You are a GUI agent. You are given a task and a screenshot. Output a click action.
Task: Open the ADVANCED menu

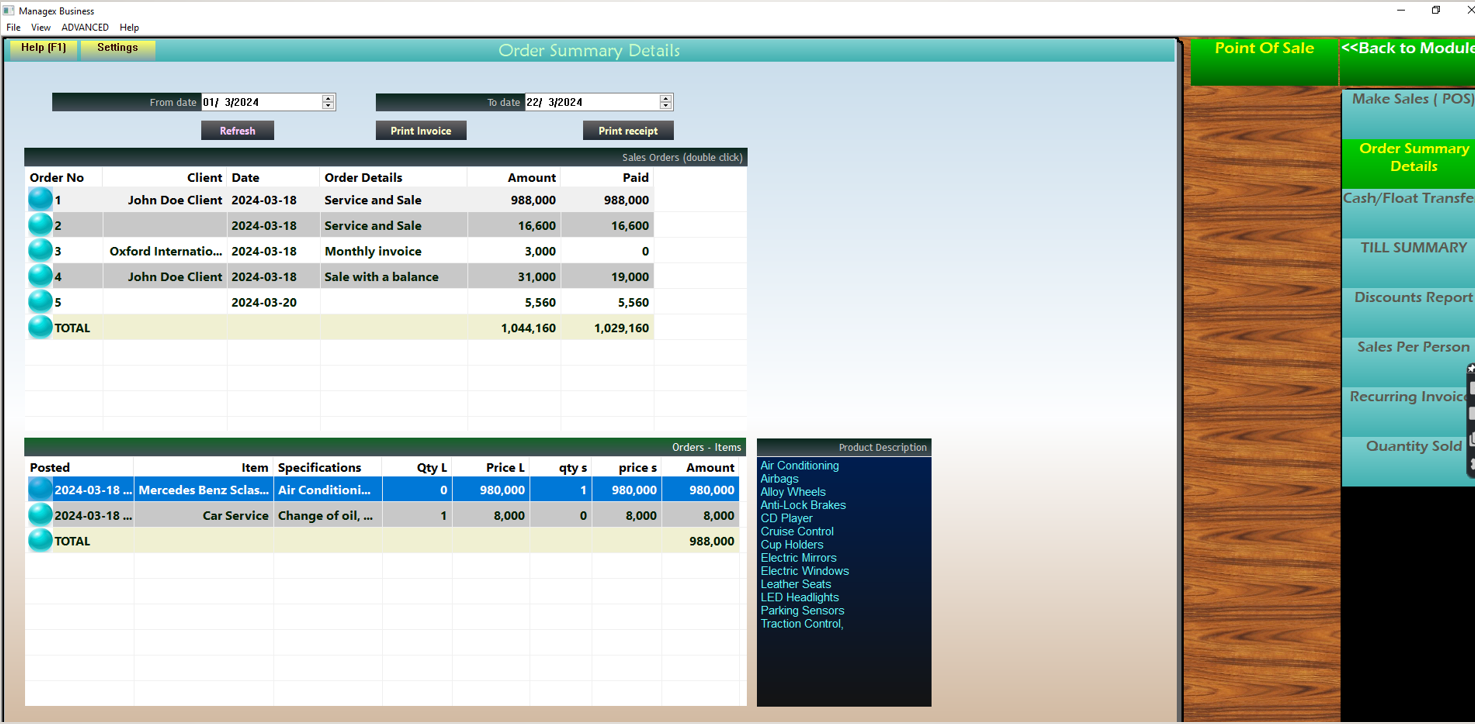click(x=84, y=27)
